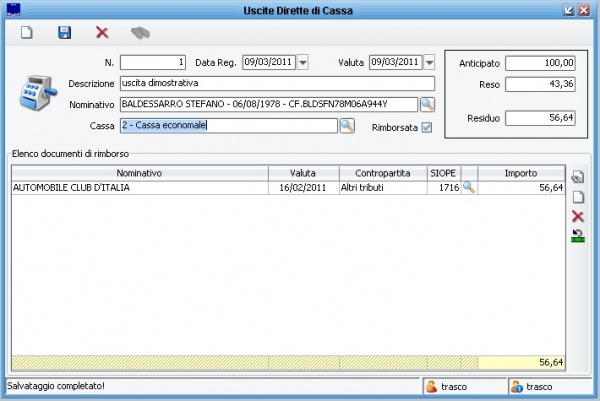Expand the Valuta date picker dropdown

coord(429,63)
